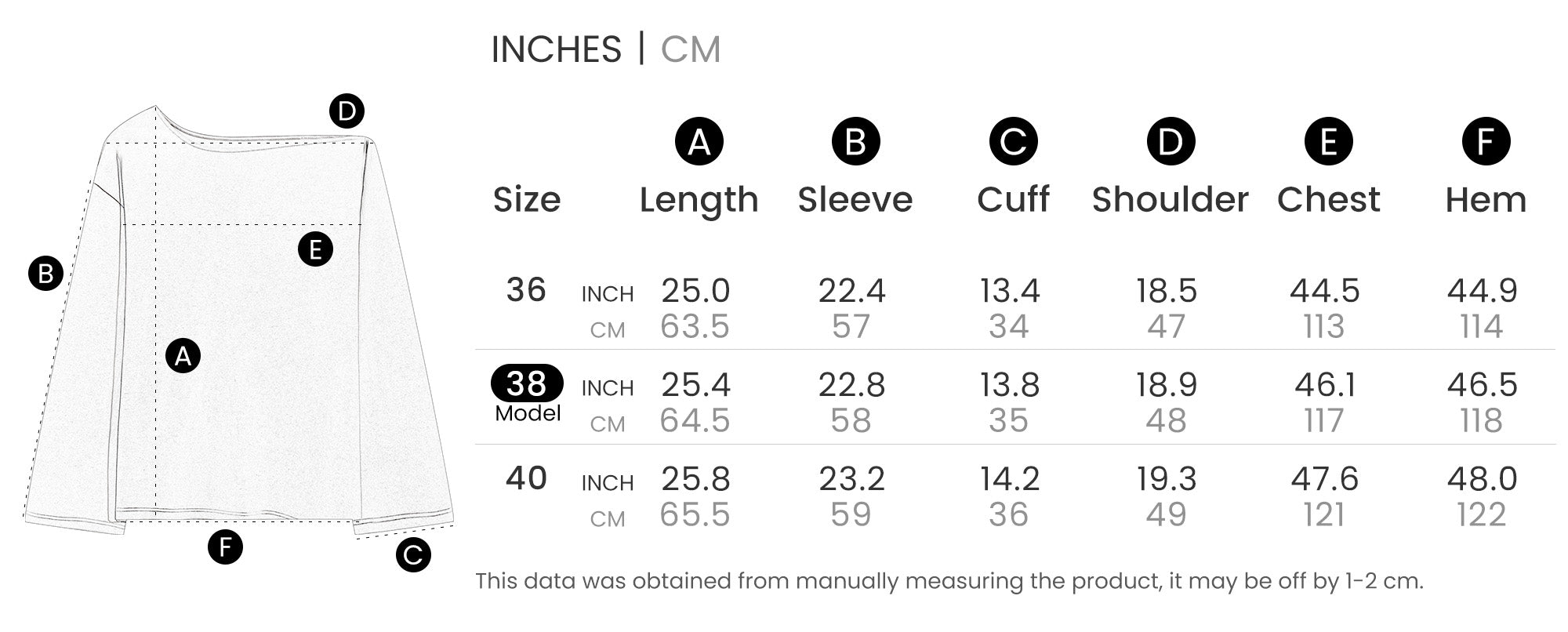Select the INCHES unit tab
This screenshot has height=632, width=1568.
coord(556,49)
